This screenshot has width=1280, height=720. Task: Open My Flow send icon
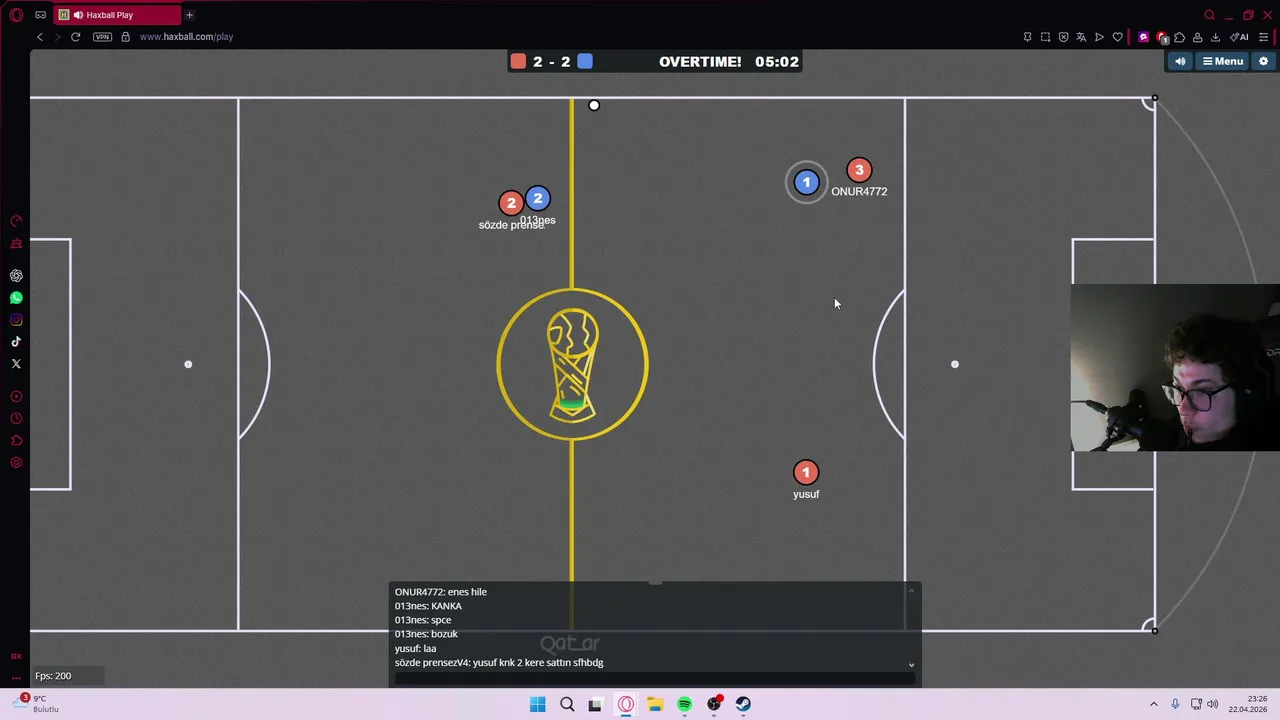coord(1099,37)
